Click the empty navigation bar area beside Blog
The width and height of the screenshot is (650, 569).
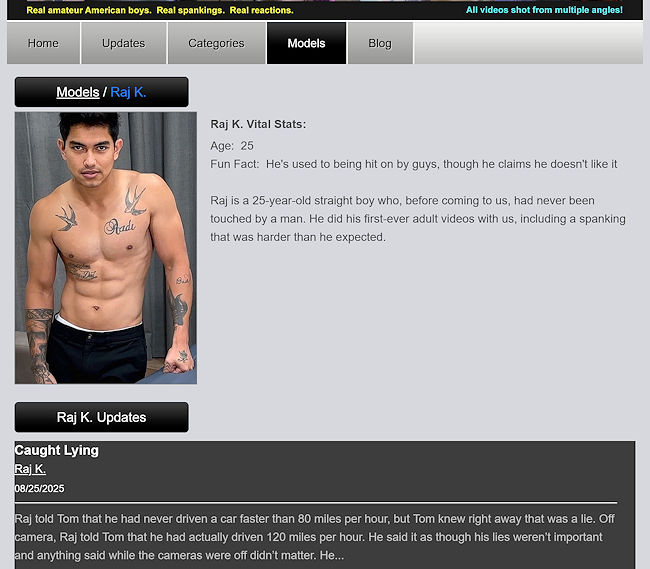tap(529, 43)
